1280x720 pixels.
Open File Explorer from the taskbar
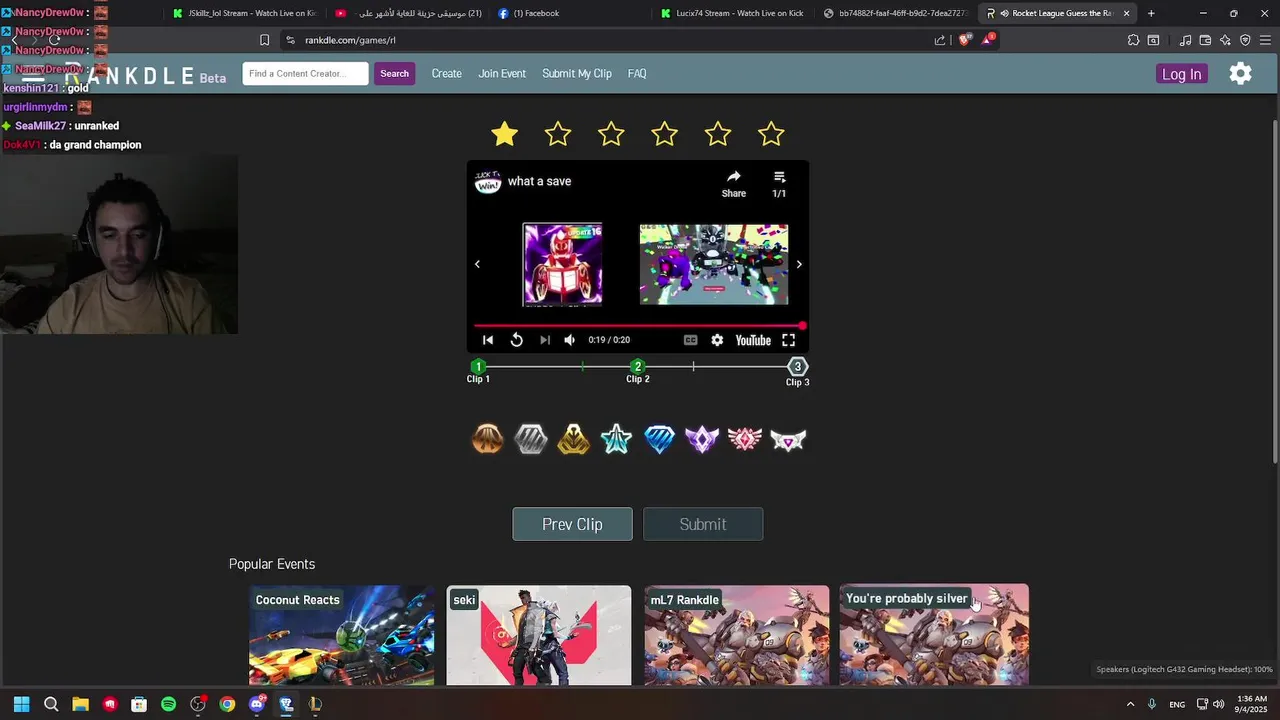coord(80,704)
